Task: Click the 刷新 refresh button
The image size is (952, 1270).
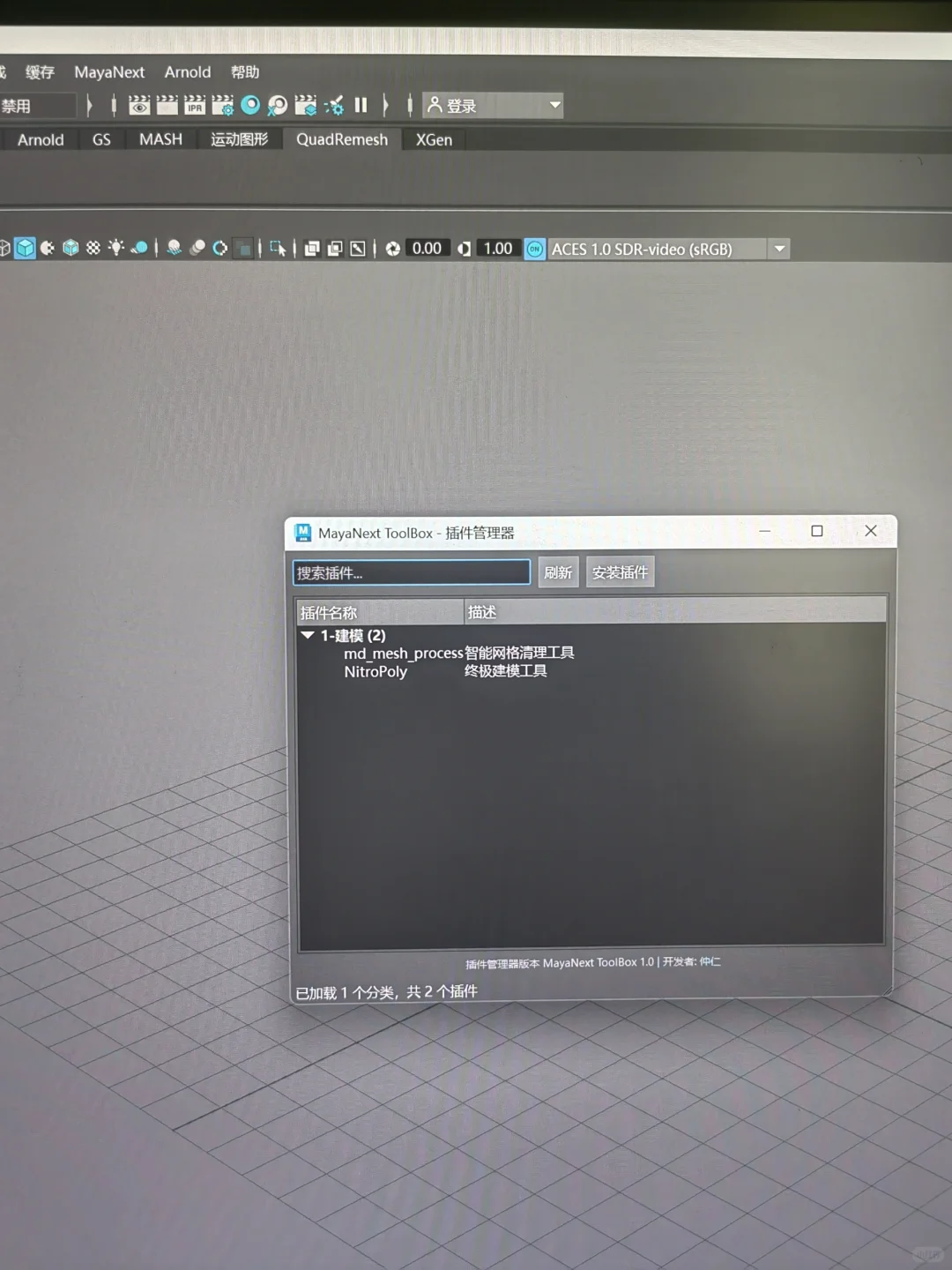Action: pos(558,571)
